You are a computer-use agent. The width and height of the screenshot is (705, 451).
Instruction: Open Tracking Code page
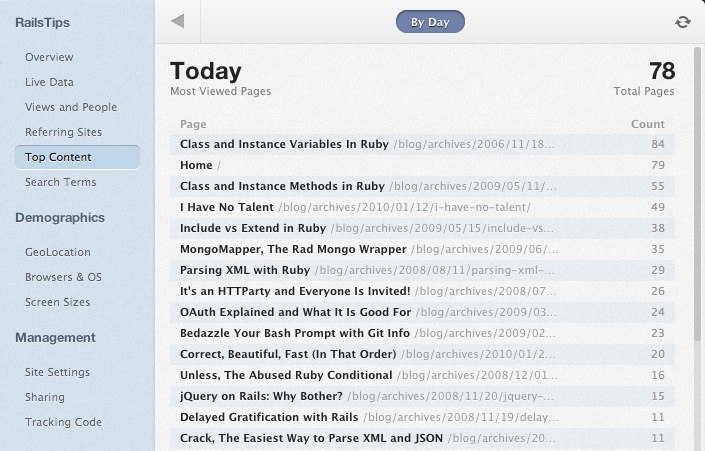[63, 422]
